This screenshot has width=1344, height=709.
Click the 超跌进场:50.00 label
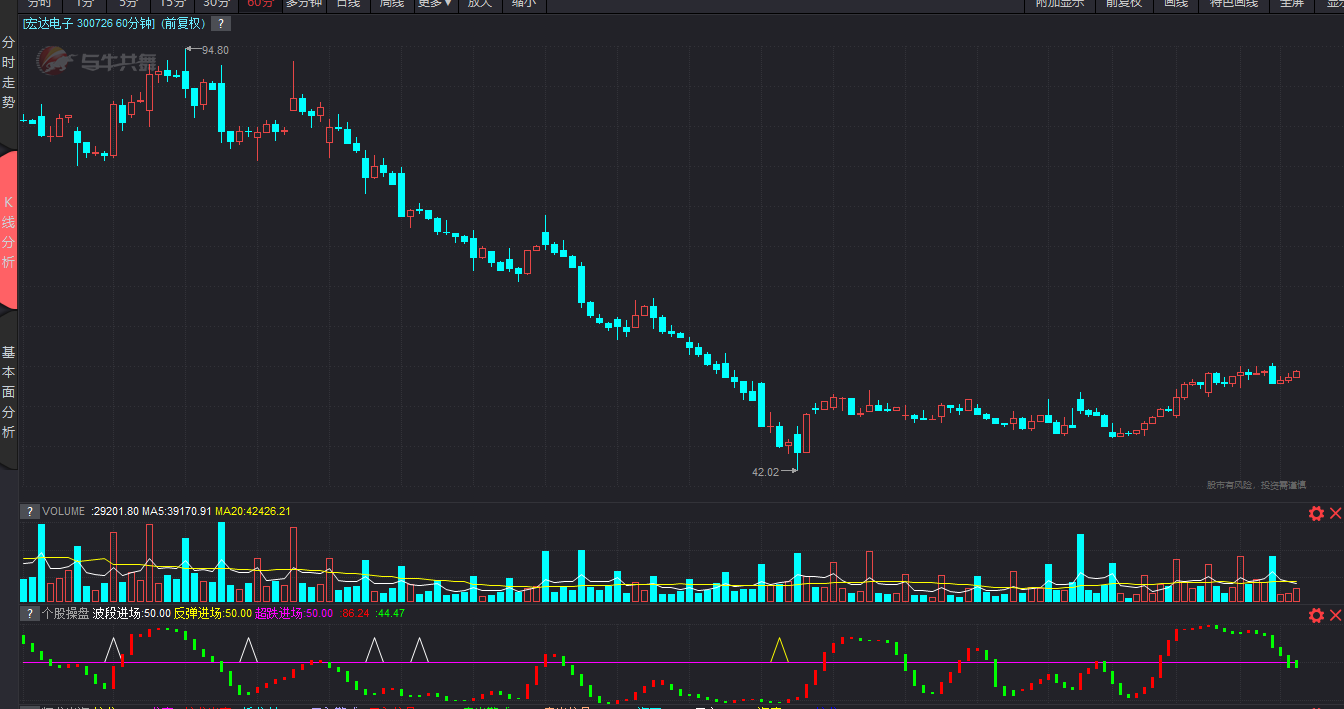point(294,613)
